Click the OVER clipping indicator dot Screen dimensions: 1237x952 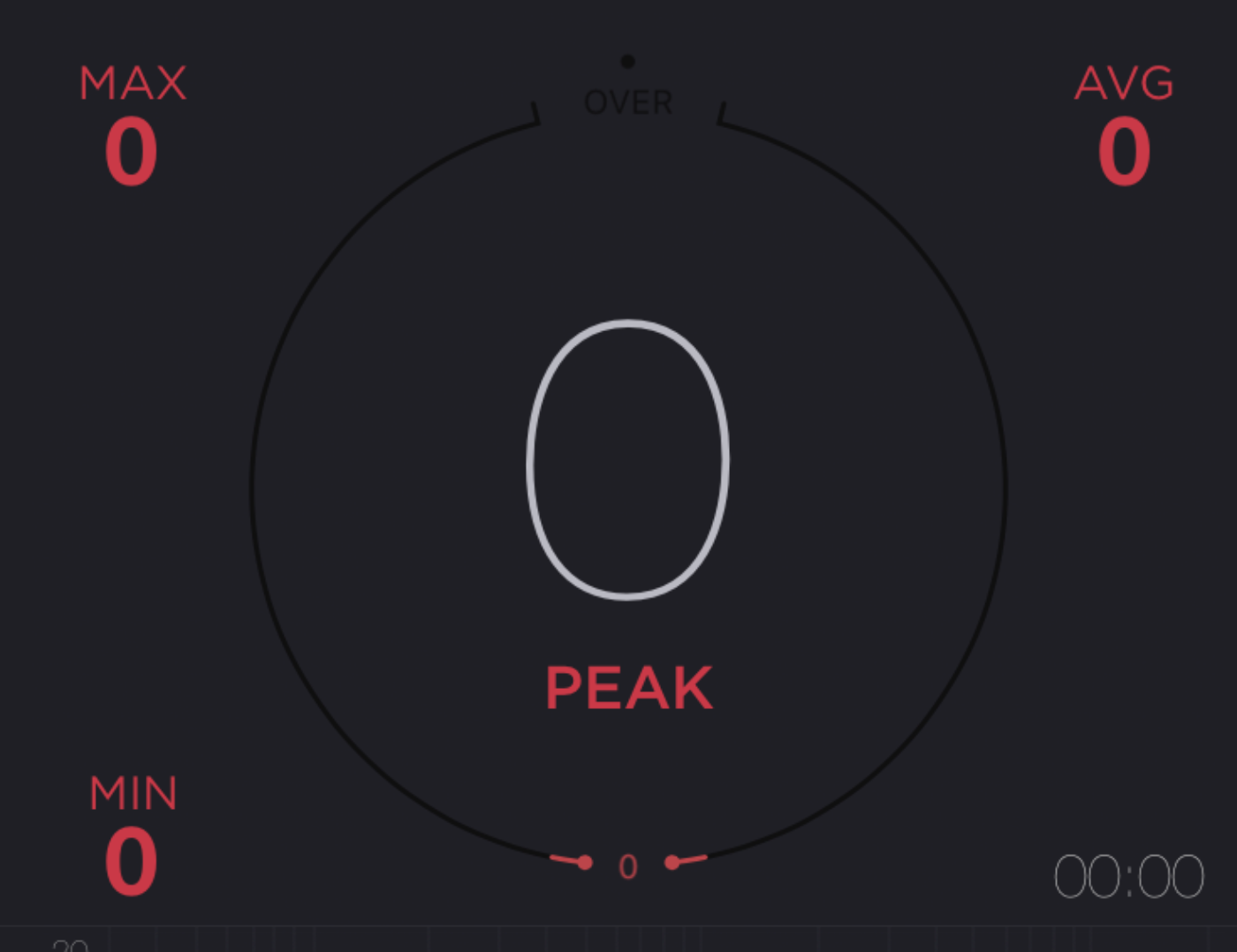click(x=627, y=61)
